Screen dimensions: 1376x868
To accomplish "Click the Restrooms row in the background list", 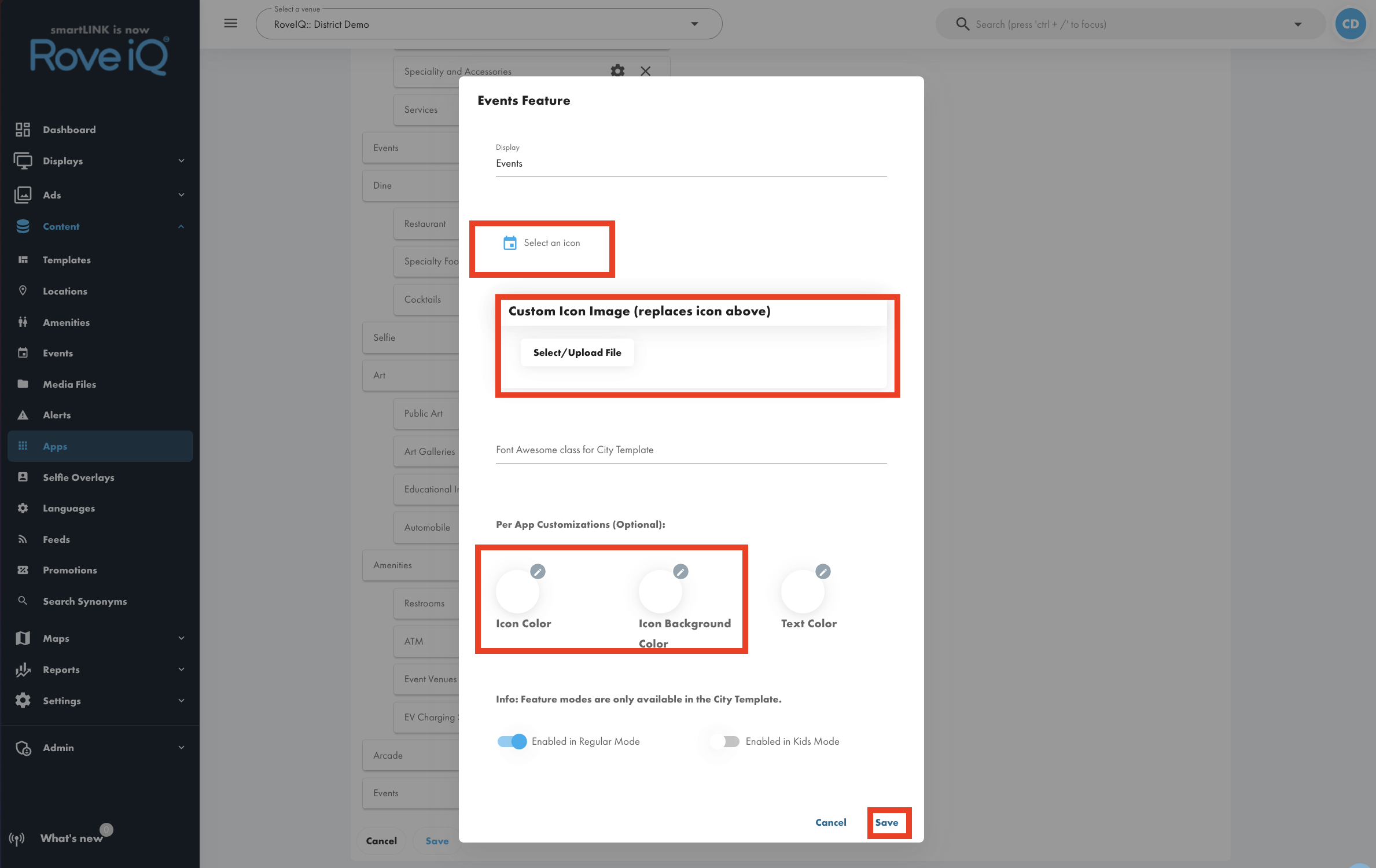I will tap(426, 603).
